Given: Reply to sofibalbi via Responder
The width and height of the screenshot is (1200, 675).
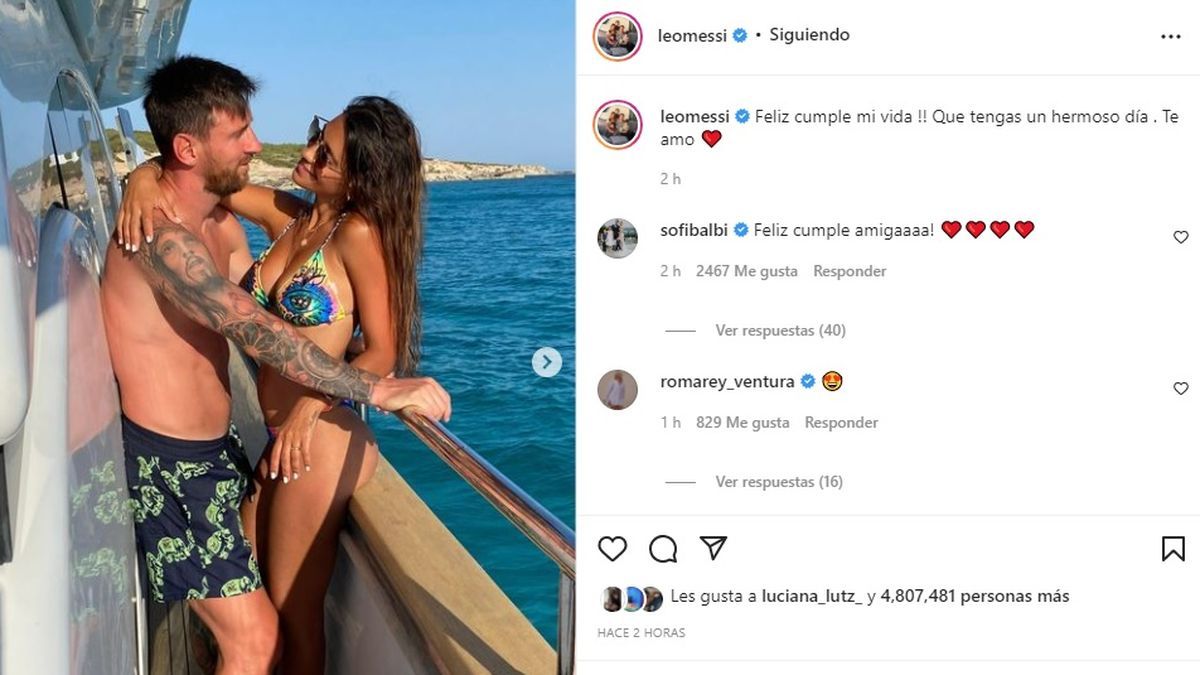Looking at the screenshot, I should [x=850, y=271].
